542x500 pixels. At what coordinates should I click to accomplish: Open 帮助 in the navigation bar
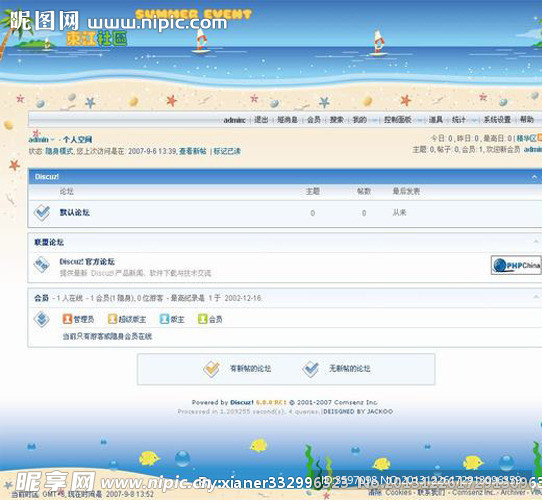click(527, 120)
